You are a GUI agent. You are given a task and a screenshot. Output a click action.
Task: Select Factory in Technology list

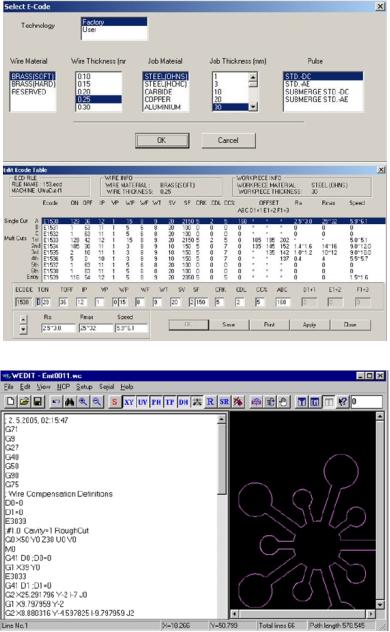[114, 22]
